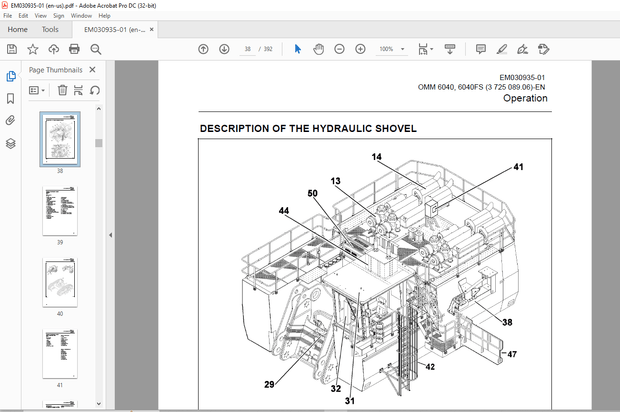
Task: Select page 39 thumbnail
Action: click(x=60, y=211)
